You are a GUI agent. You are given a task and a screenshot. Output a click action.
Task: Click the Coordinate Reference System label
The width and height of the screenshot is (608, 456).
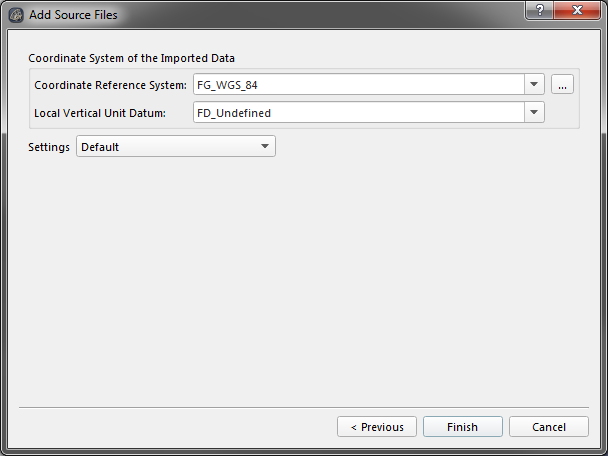(x=110, y=85)
